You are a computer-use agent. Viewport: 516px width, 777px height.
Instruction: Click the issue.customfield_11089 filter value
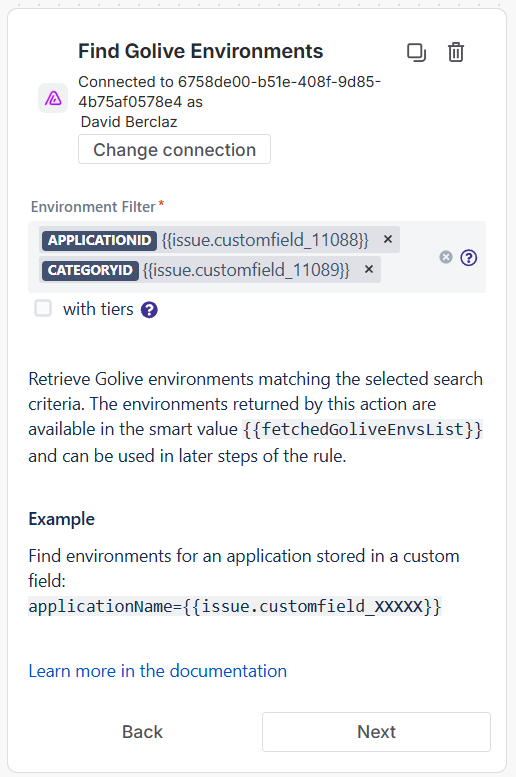tap(246, 270)
